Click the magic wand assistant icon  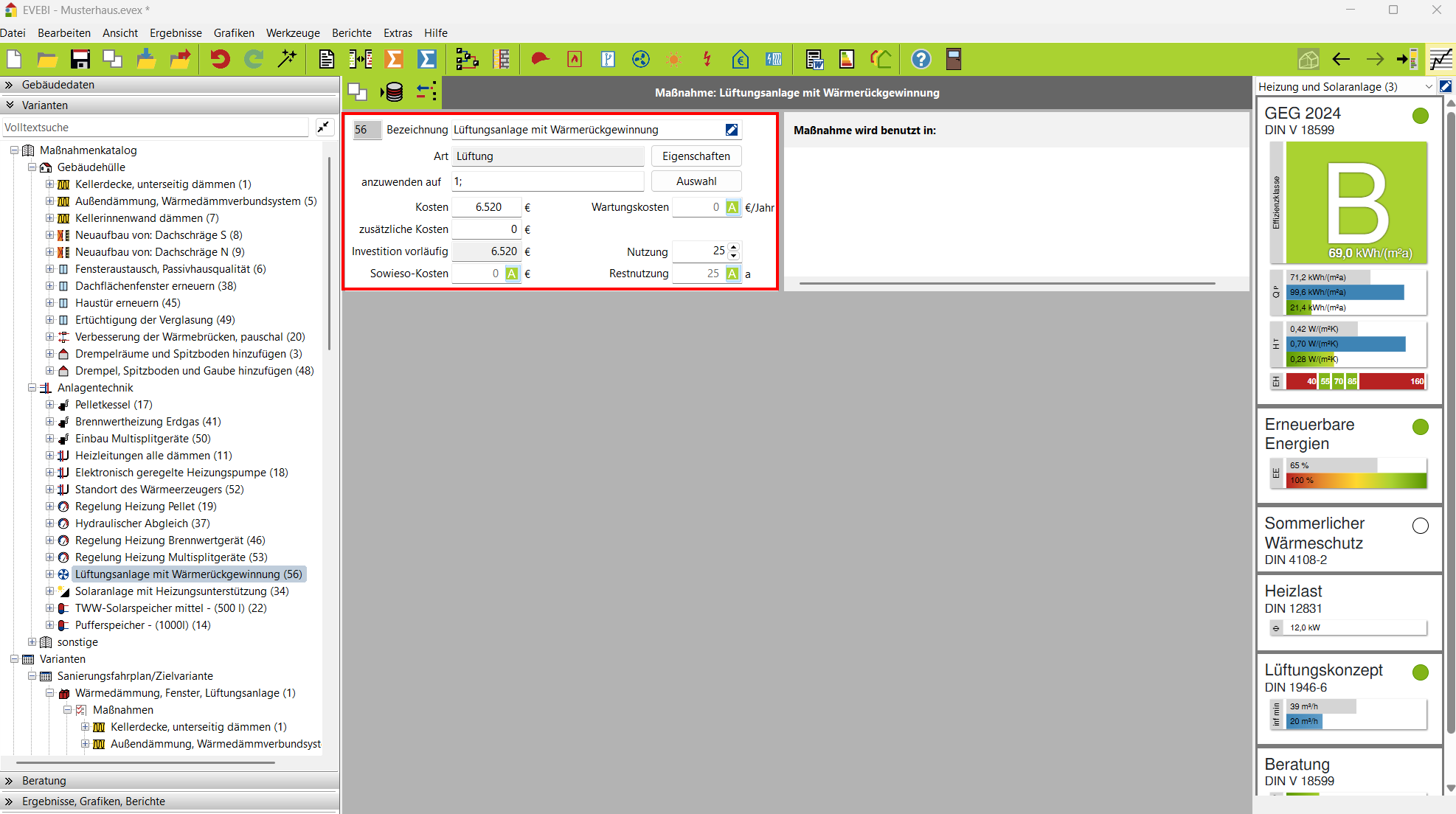click(x=287, y=60)
